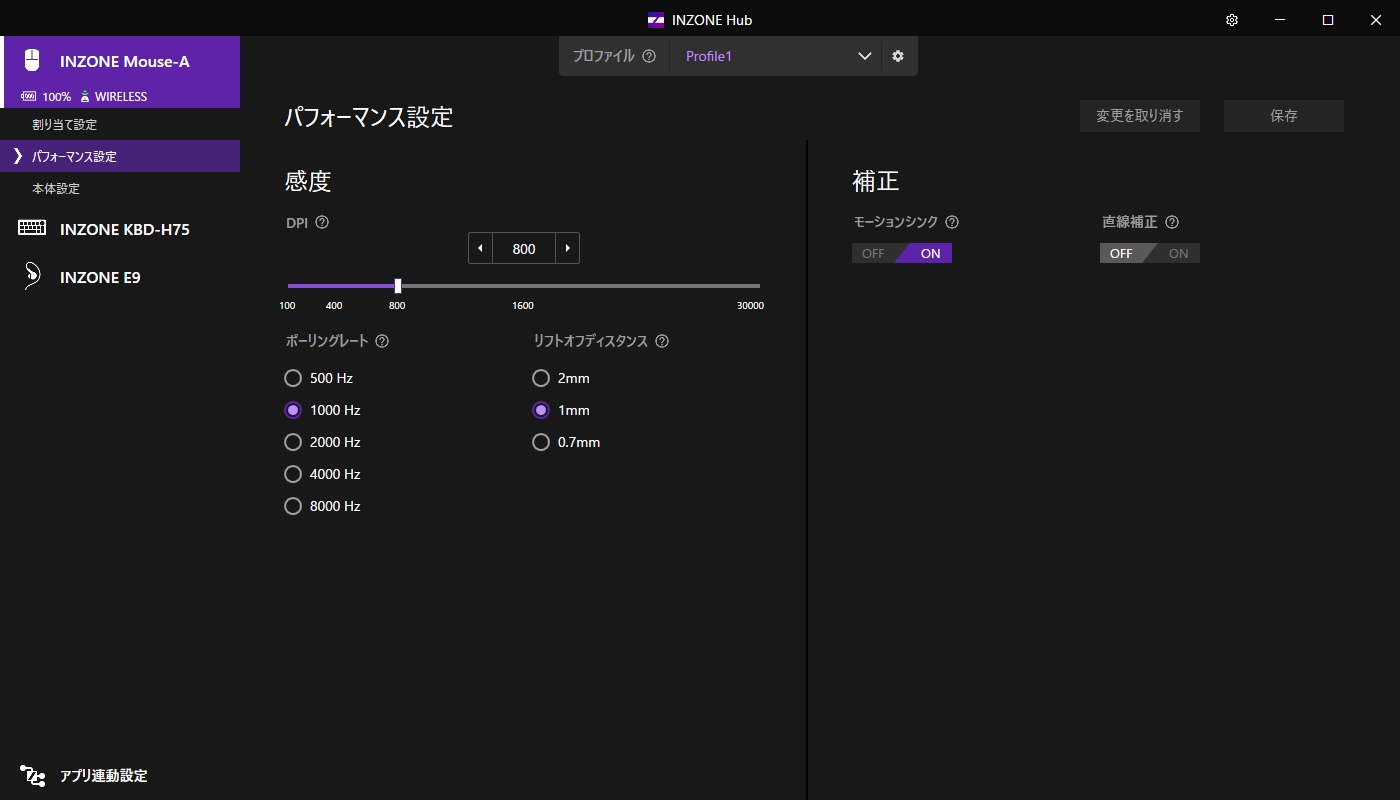The image size is (1400, 800).
Task: Click the アプリ連動設定 link icon
Action: 33,775
